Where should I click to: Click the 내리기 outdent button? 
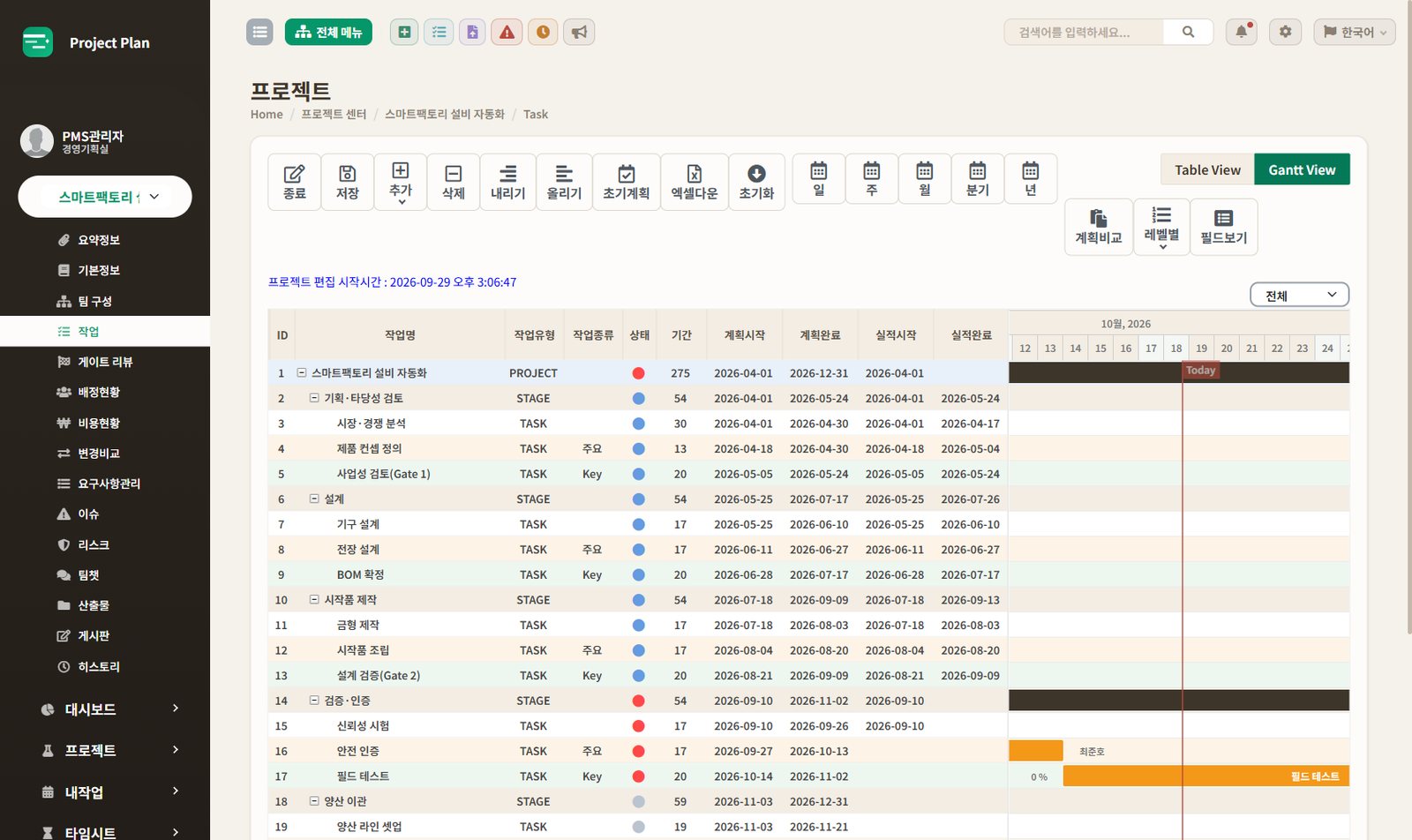pos(508,182)
